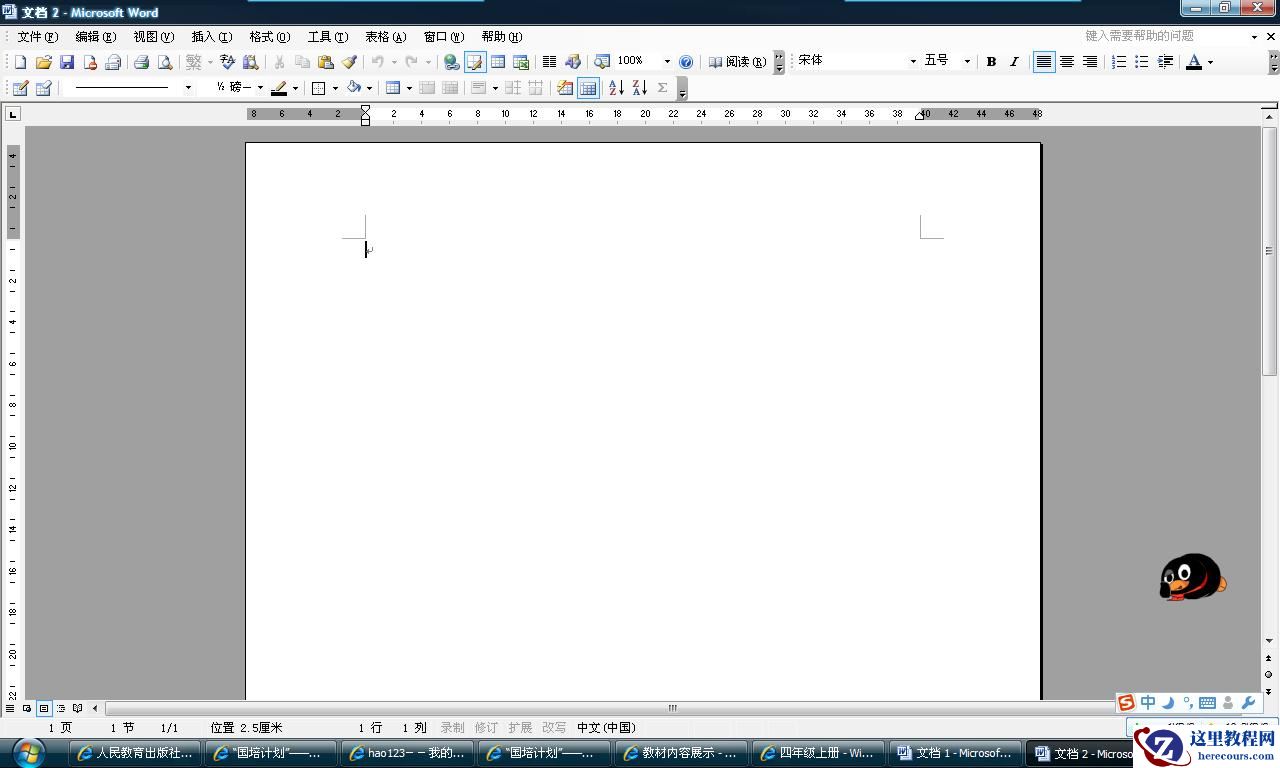The height and width of the screenshot is (768, 1280).
Task: Toggle center text alignment
Action: [x=1067, y=62]
